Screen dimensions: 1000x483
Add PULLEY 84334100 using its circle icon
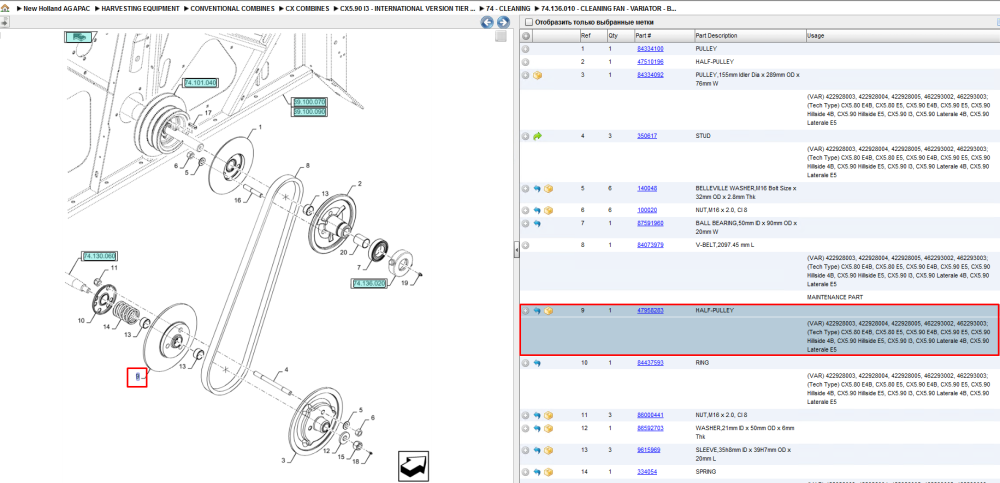coord(526,48)
